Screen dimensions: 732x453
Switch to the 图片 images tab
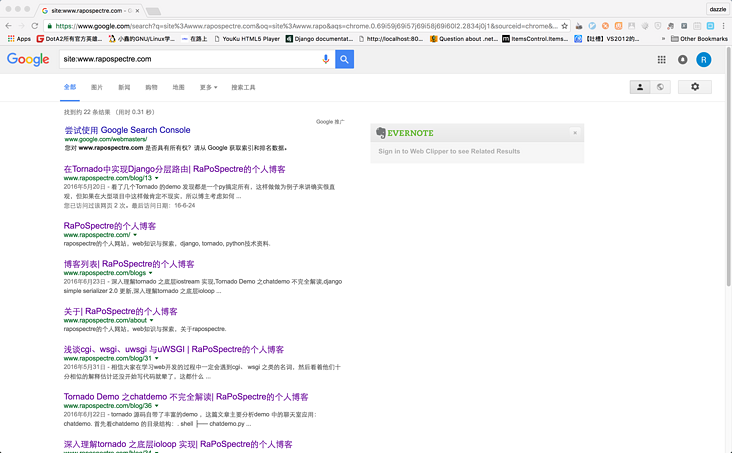coord(97,88)
